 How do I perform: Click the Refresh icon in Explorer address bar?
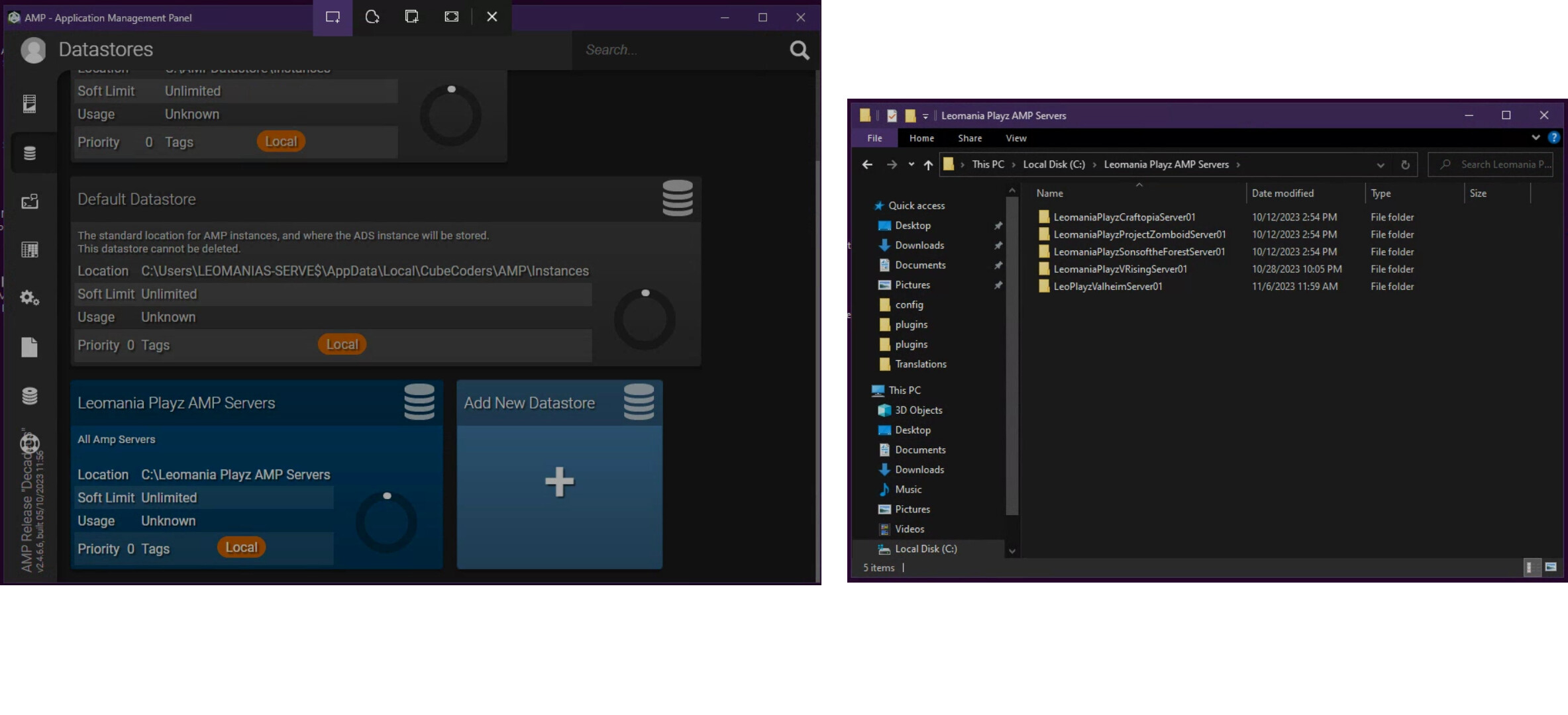pyautogui.click(x=1405, y=165)
